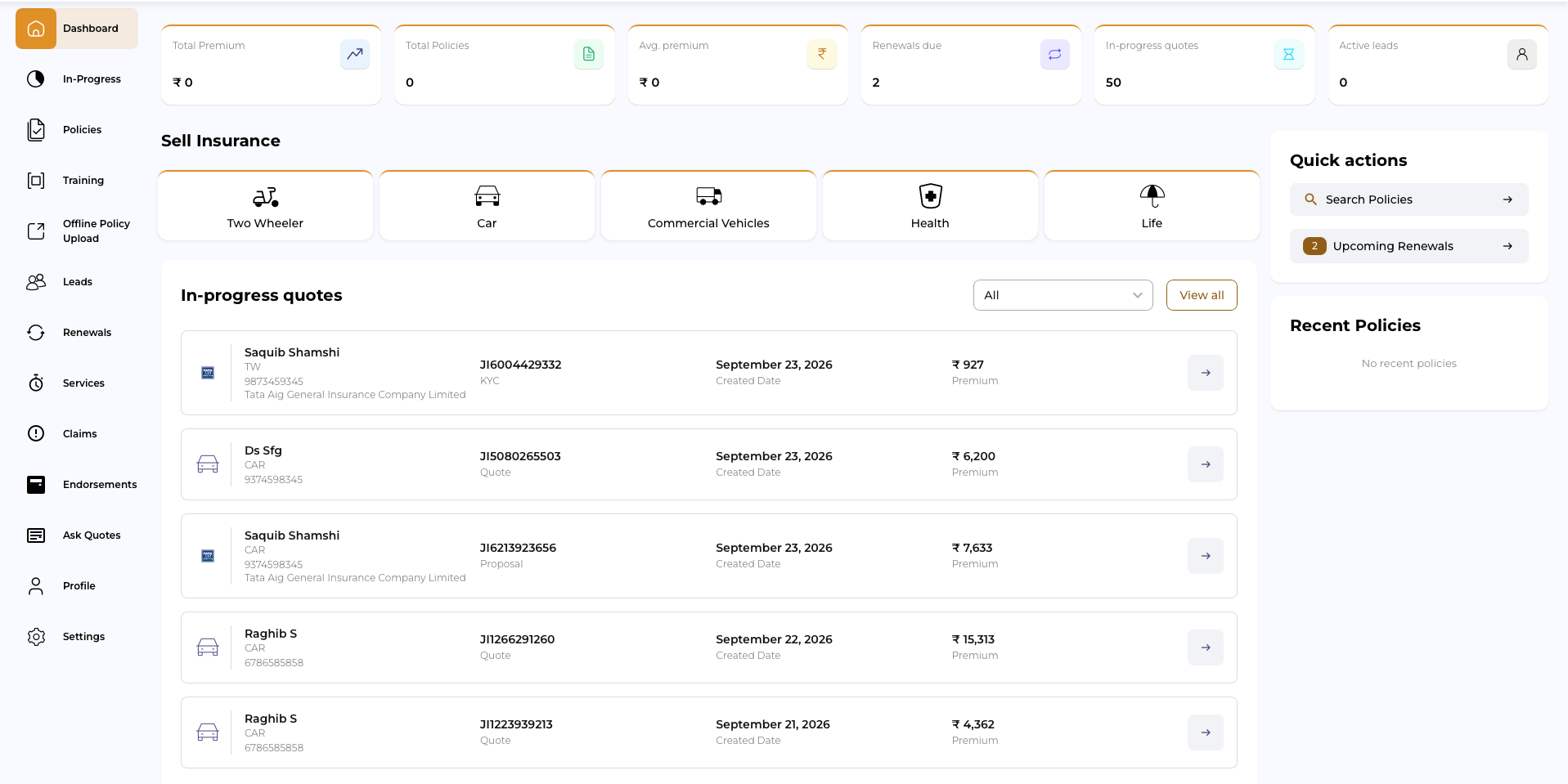The width and height of the screenshot is (1568, 784).
Task: Click the Upcoming Renewals count badge 2
Action: [x=1314, y=246]
